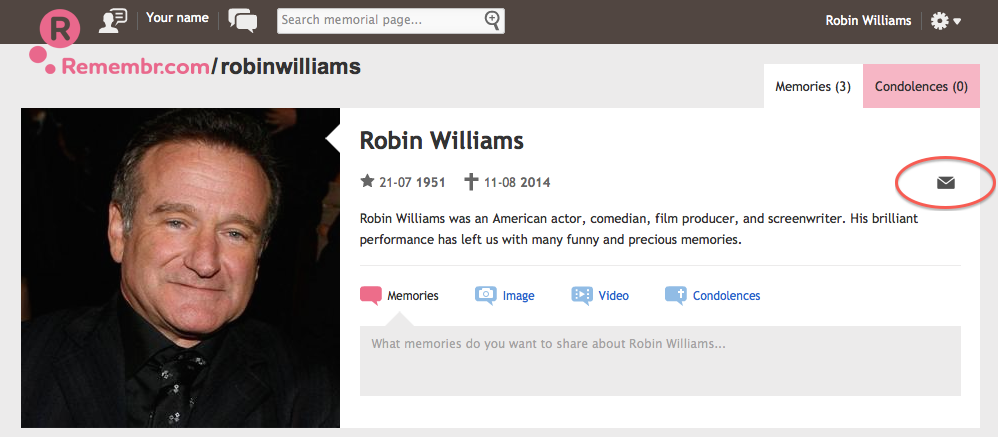Focus the 'Search memorial page' field

(380, 19)
